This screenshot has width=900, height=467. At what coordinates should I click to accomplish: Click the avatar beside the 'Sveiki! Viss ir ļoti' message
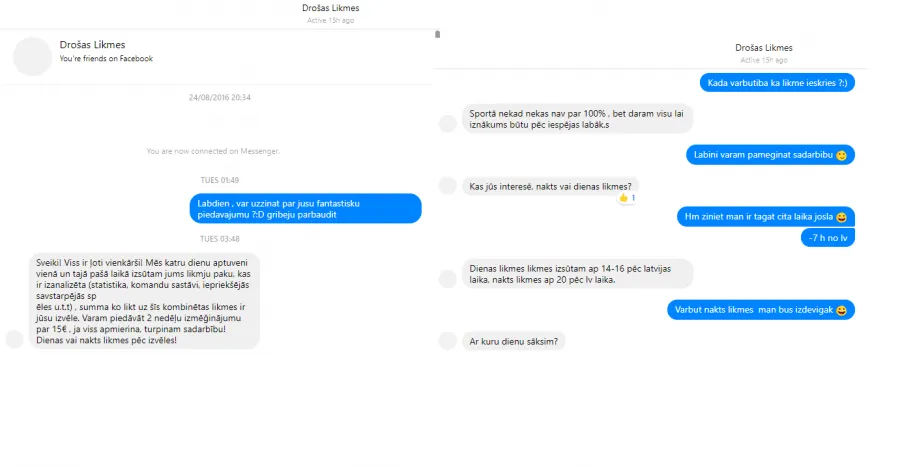click(x=14, y=339)
